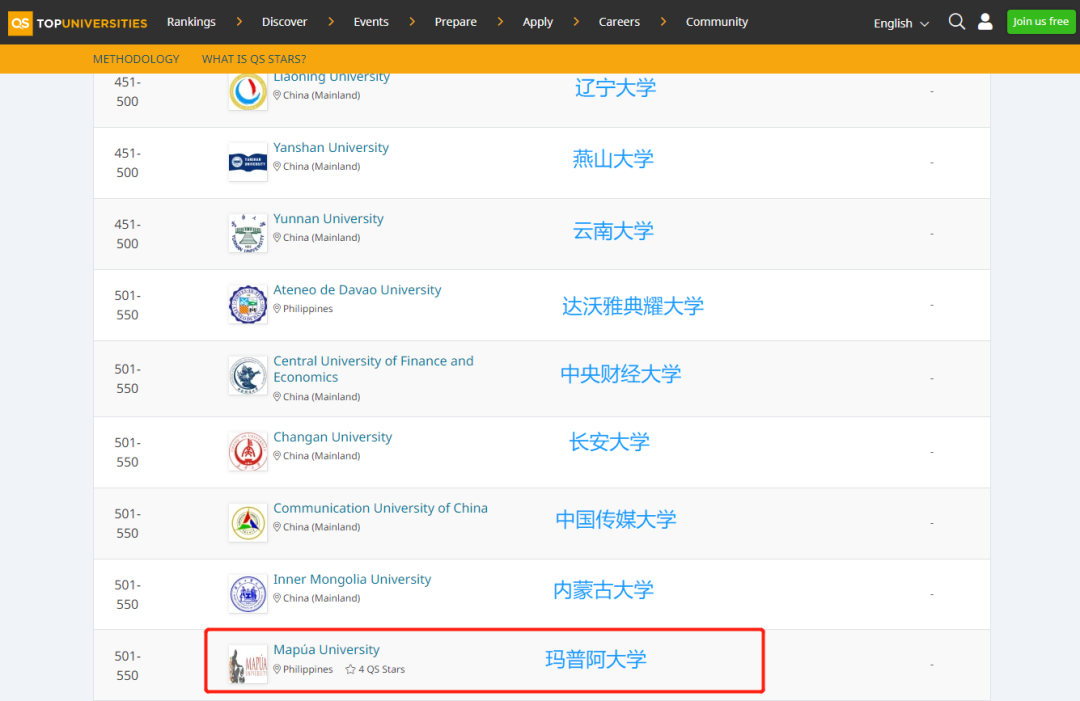1080x701 pixels.
Task: Open Central University of Finance and Economics link
Action: pos(373,369)
